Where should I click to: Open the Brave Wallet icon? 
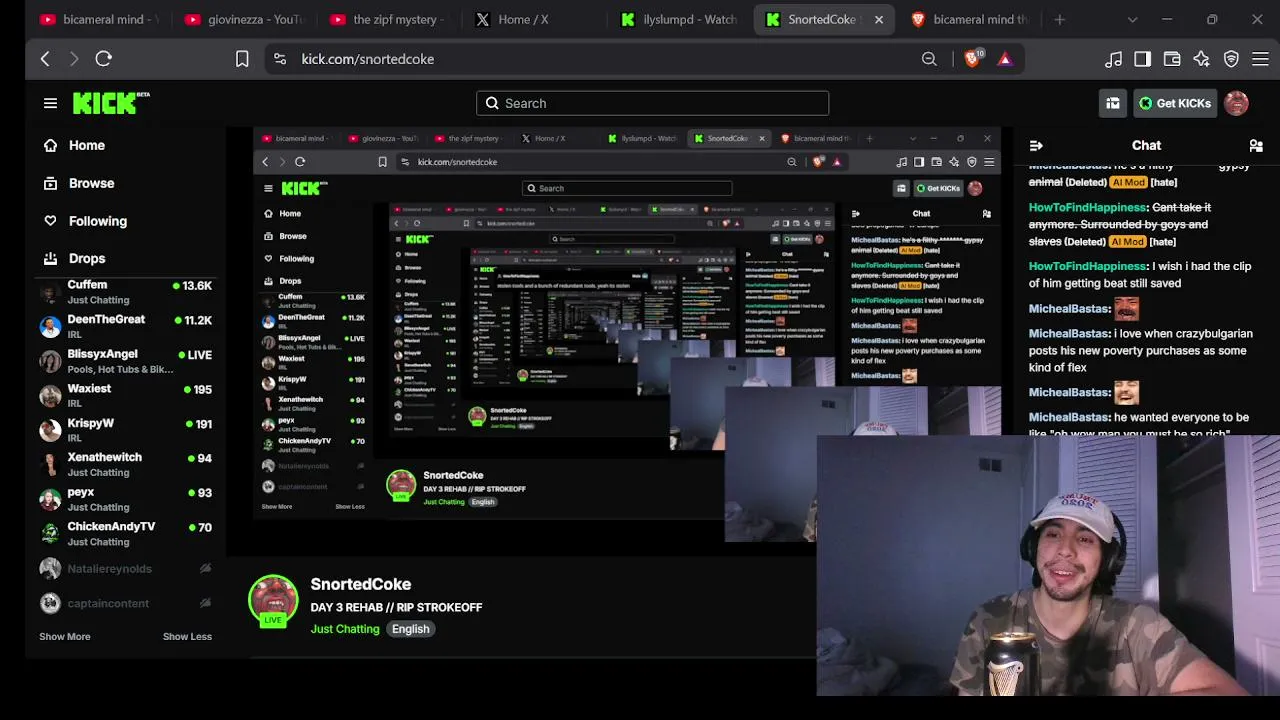coord(1172,59)
